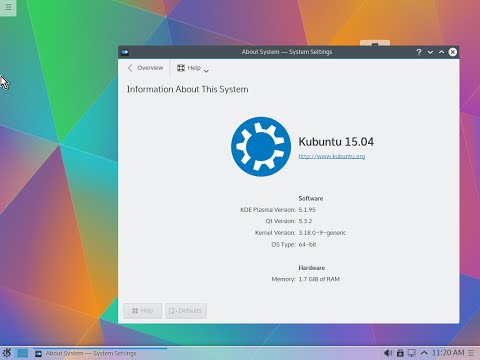Viewport: 480px width, 360px height.
Task: Select the 1.7 GiB of RAM text
Action: pos(319,279)
